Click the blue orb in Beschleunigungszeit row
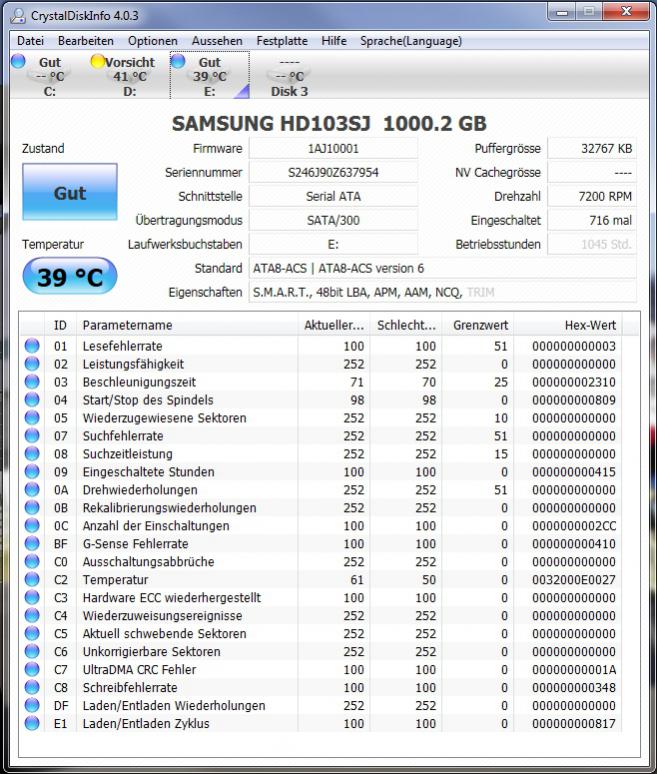The image size is (657, 774). point(32,382)
